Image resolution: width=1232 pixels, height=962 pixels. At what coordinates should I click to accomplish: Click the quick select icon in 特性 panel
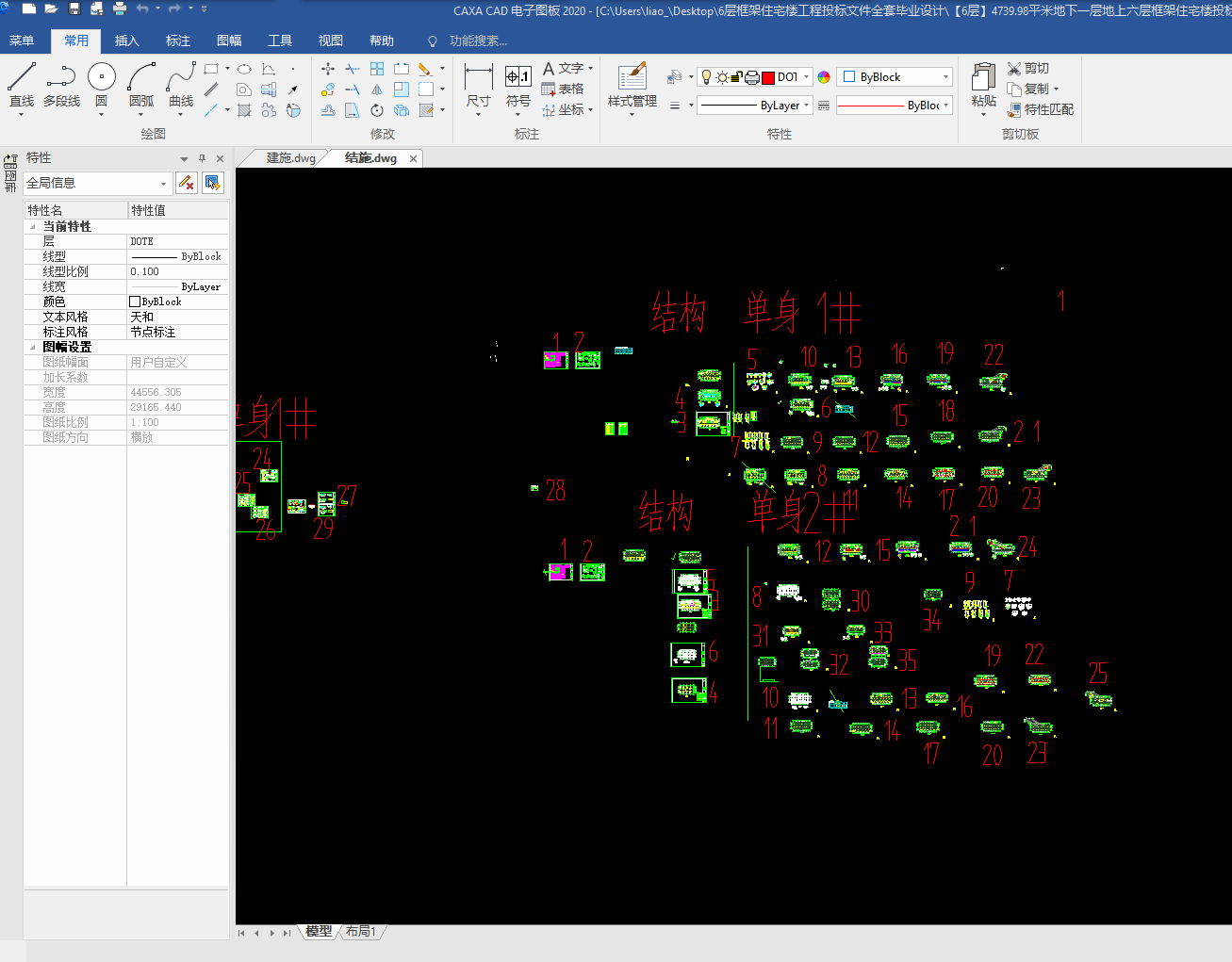click(213, 183)
